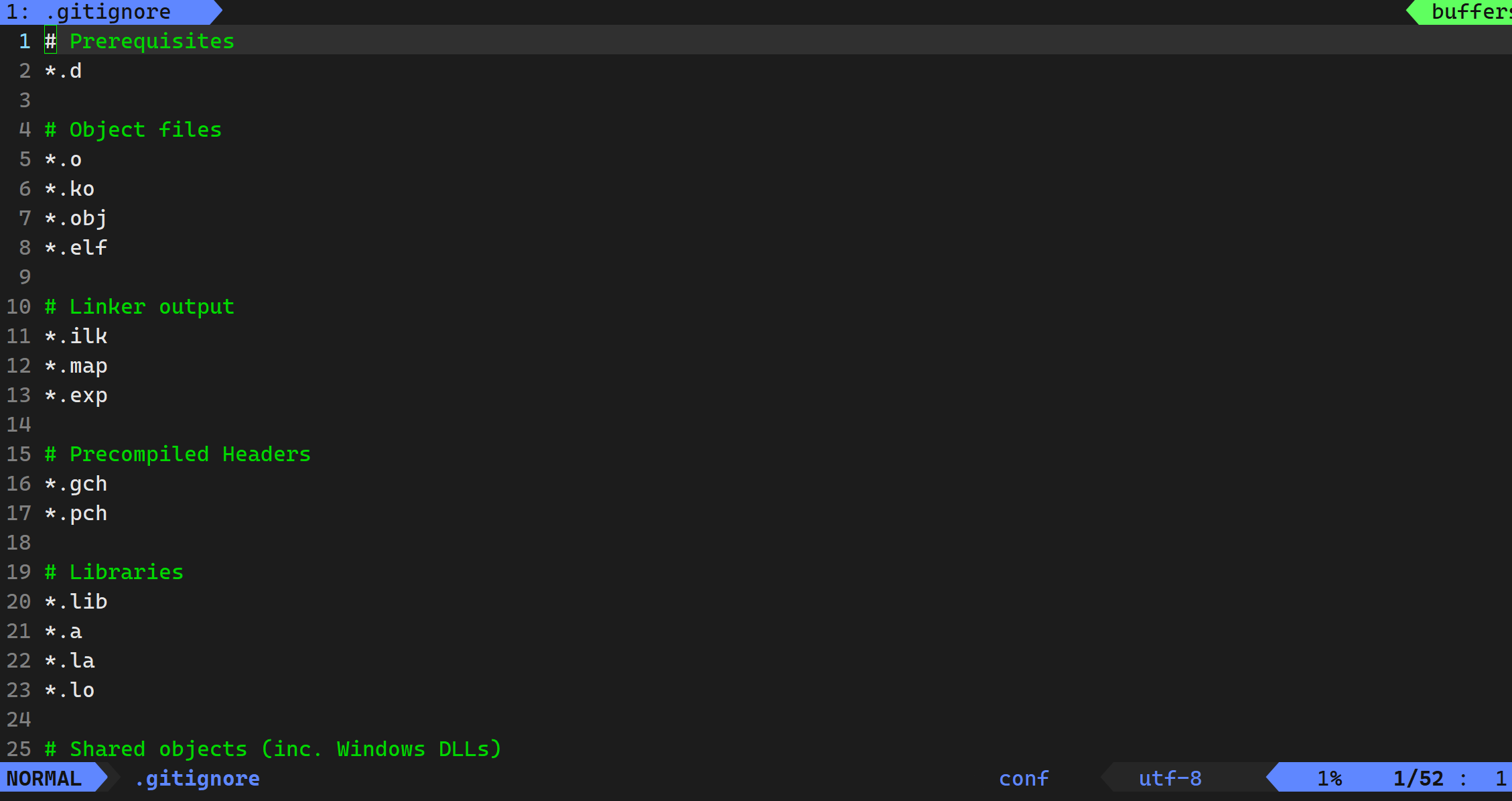
Task: Click the 1% scroll percentage indicator
Action: point(1330,778)
